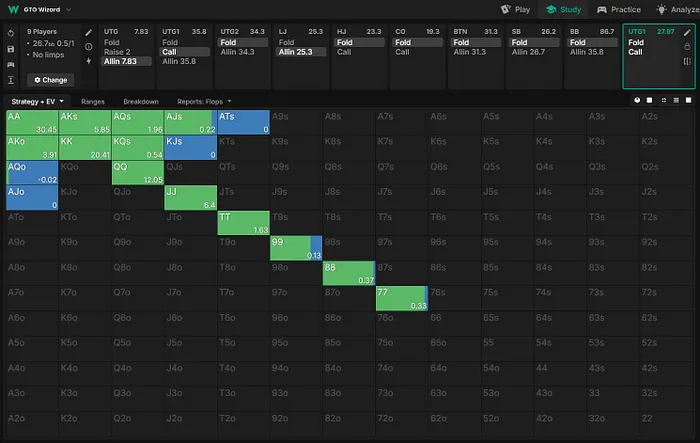Click the game controller icon in left sidebar
The height and width of the screenshot is (443, 700).
tap(9, 64)
